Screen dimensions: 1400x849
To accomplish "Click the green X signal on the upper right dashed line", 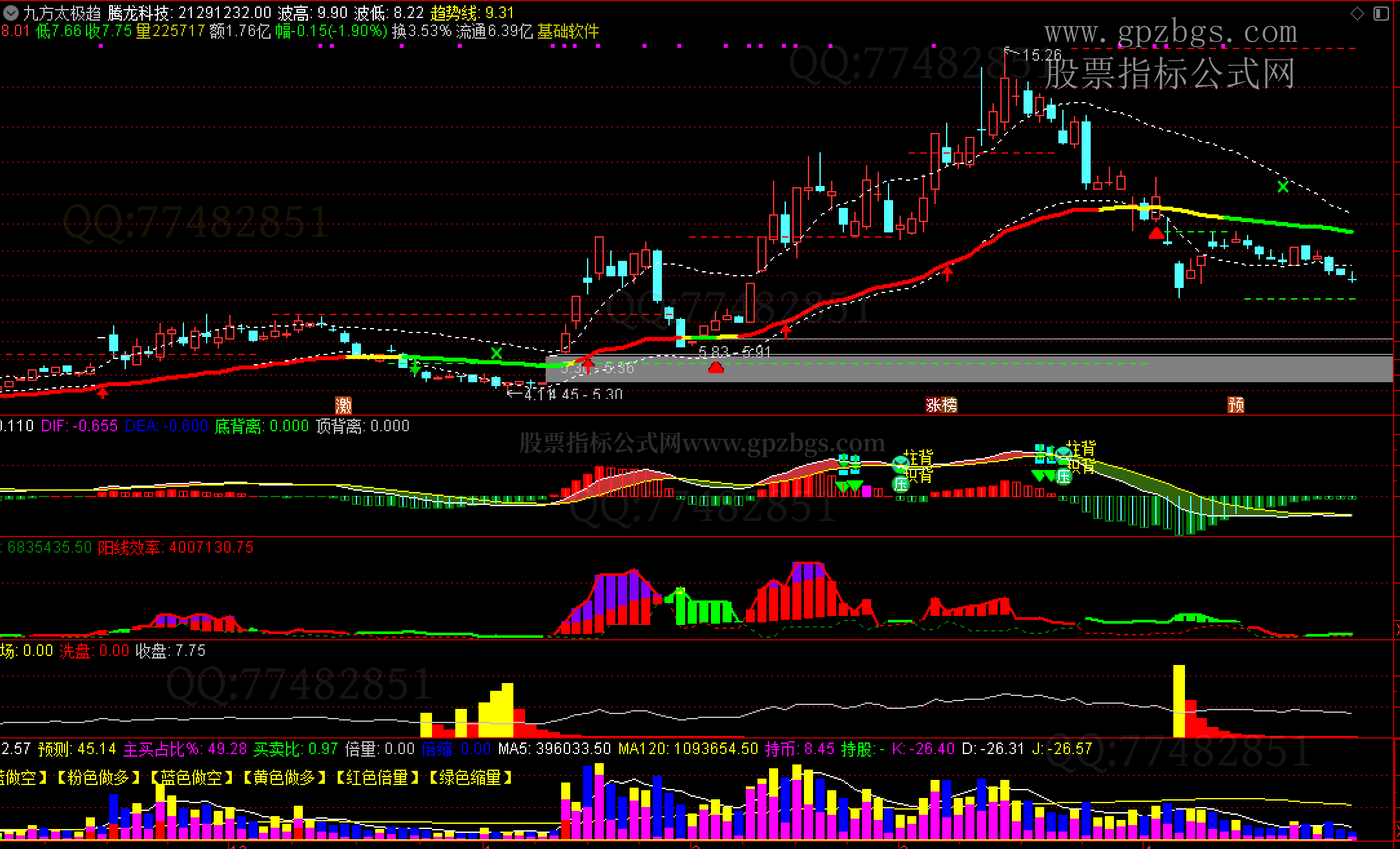I will pyautogui.click(x=1282, y=187).
